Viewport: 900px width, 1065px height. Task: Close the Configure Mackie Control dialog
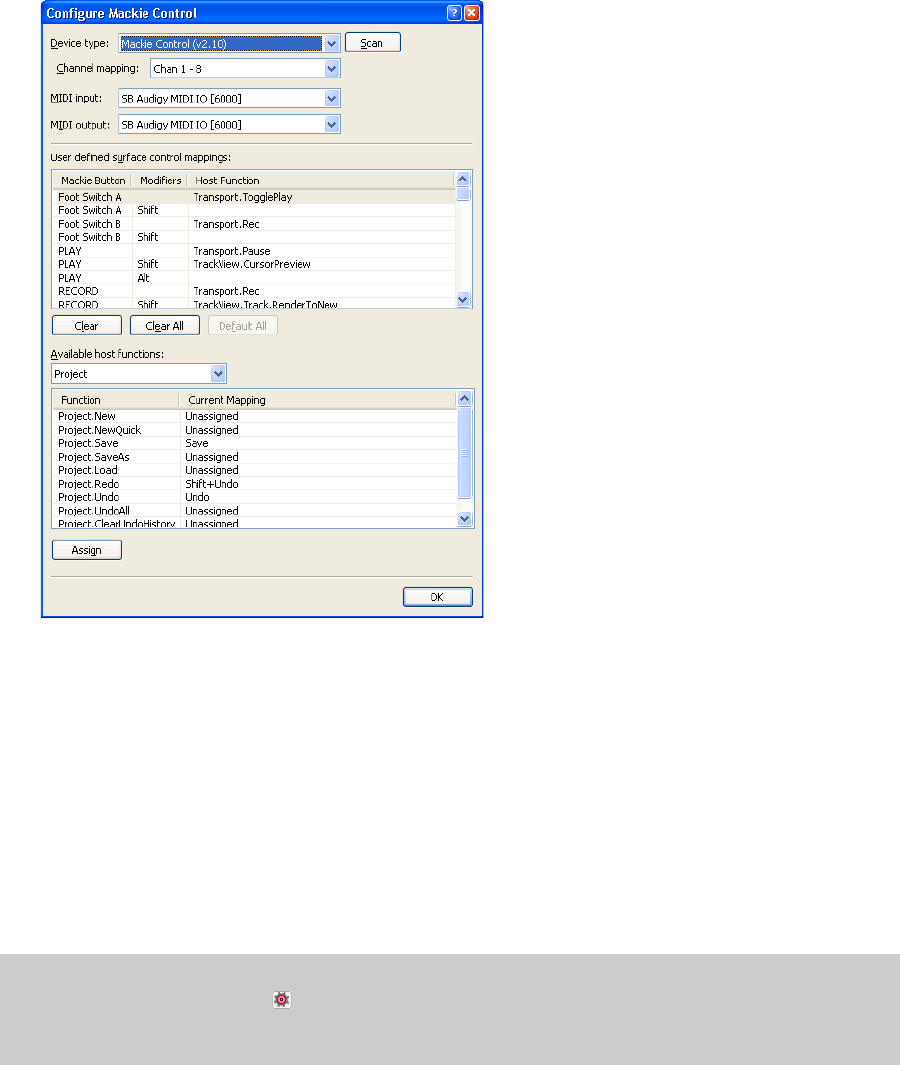click(471, 13)
